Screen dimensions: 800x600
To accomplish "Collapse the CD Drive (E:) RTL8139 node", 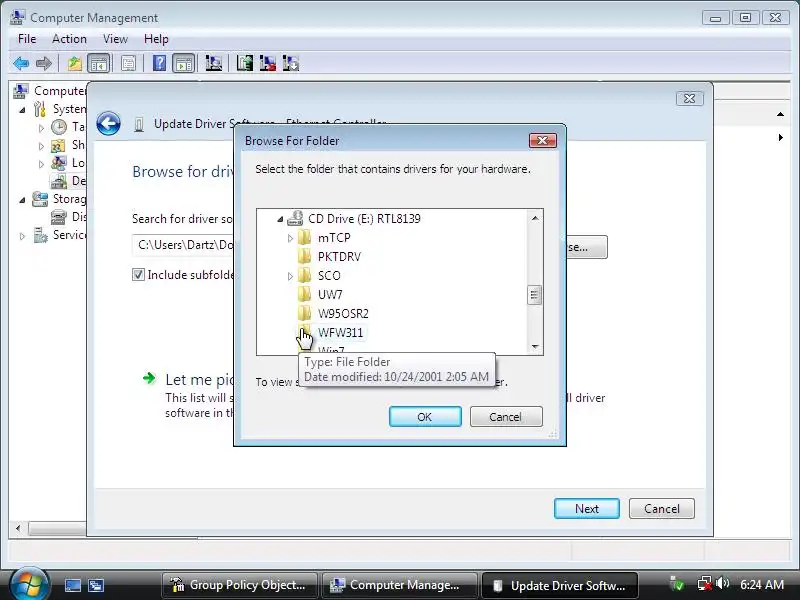I will 280,219.
